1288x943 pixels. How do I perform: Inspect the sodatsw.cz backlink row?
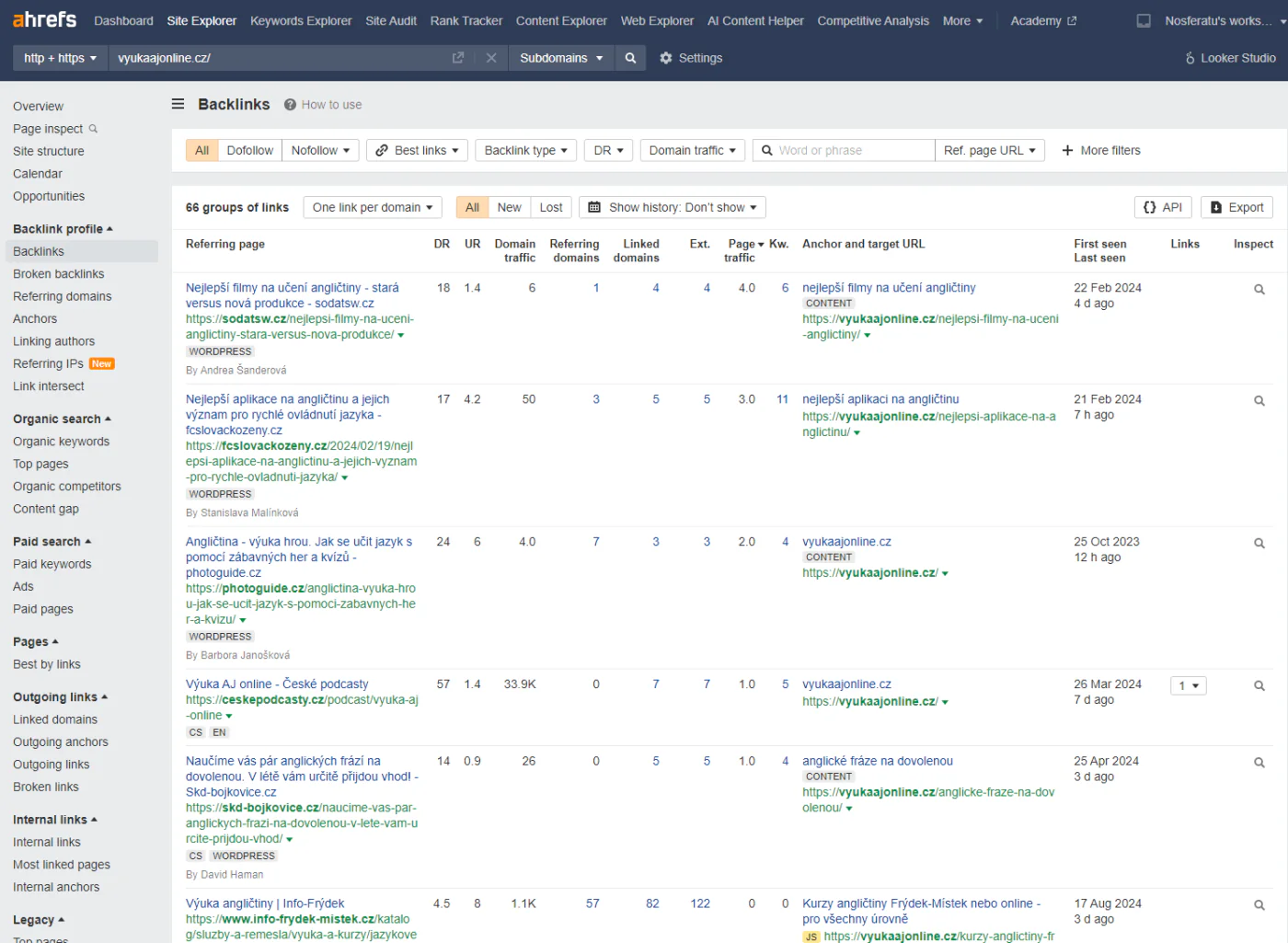click(x=1259, y=289)
